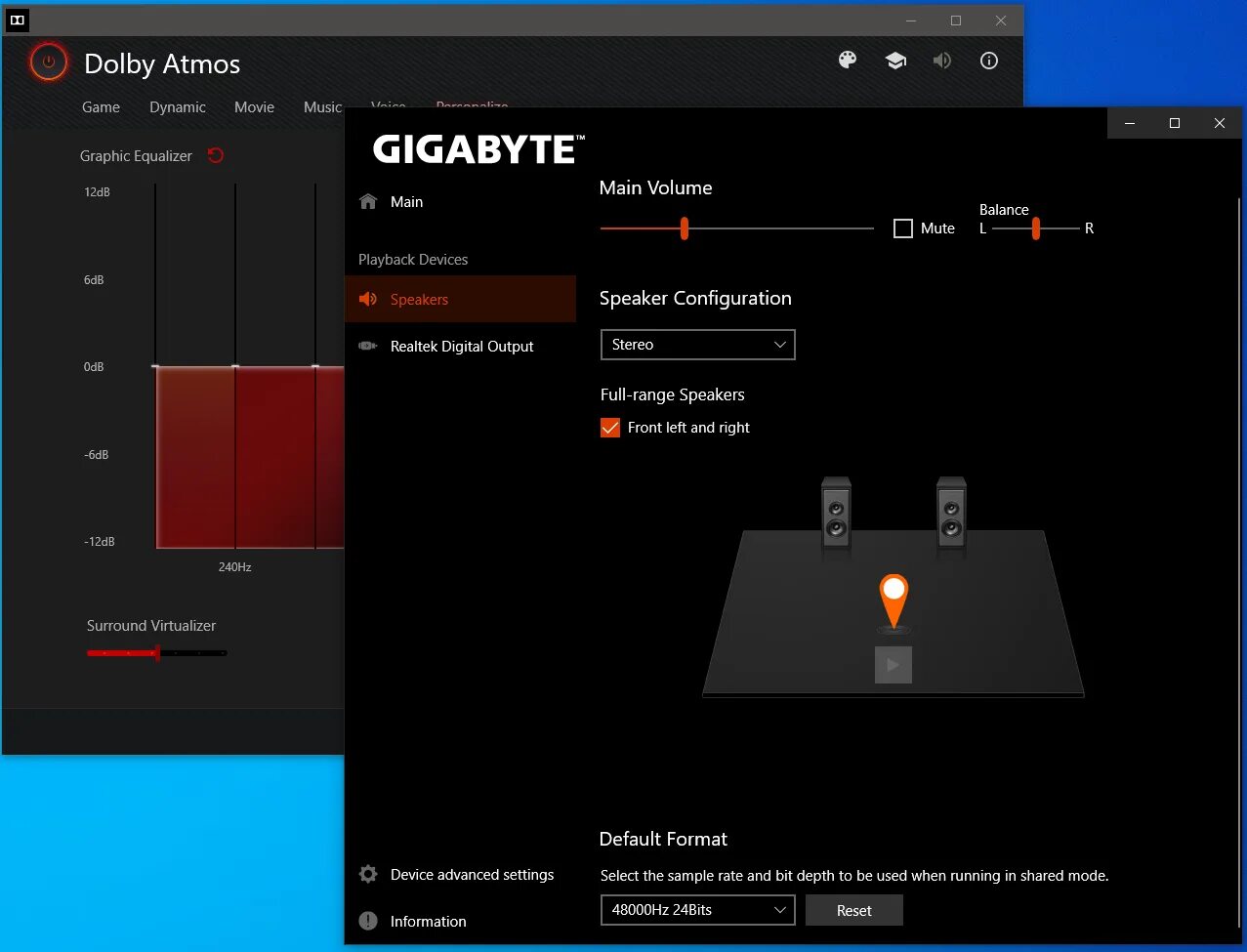Select Realtek Digital Output device
Screen dimensions: 1247x952
click(460, 346)
